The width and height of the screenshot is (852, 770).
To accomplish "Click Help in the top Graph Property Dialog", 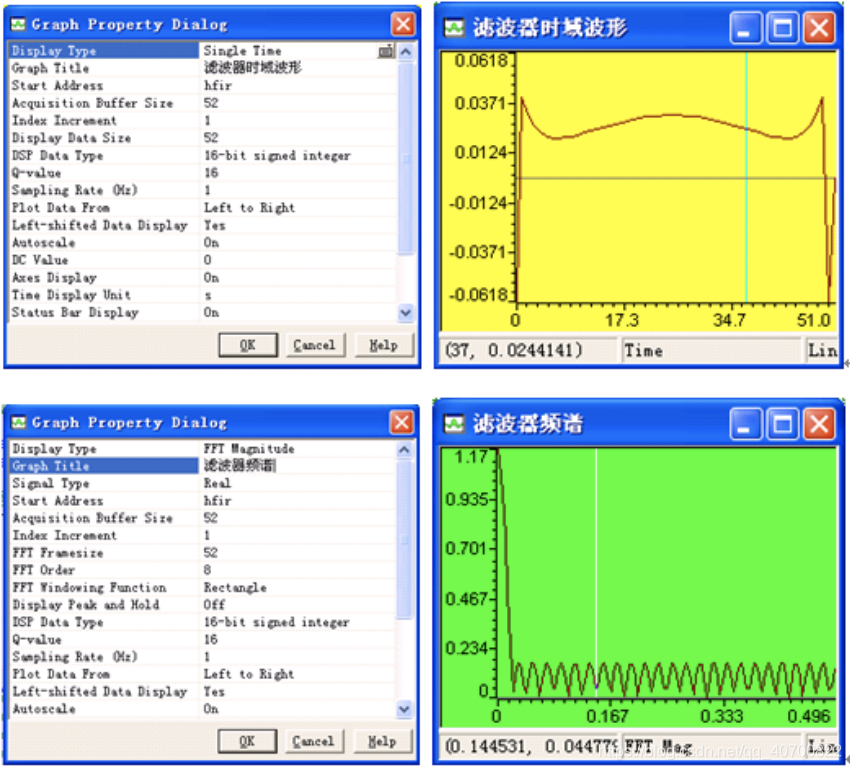I will [384, 345].
